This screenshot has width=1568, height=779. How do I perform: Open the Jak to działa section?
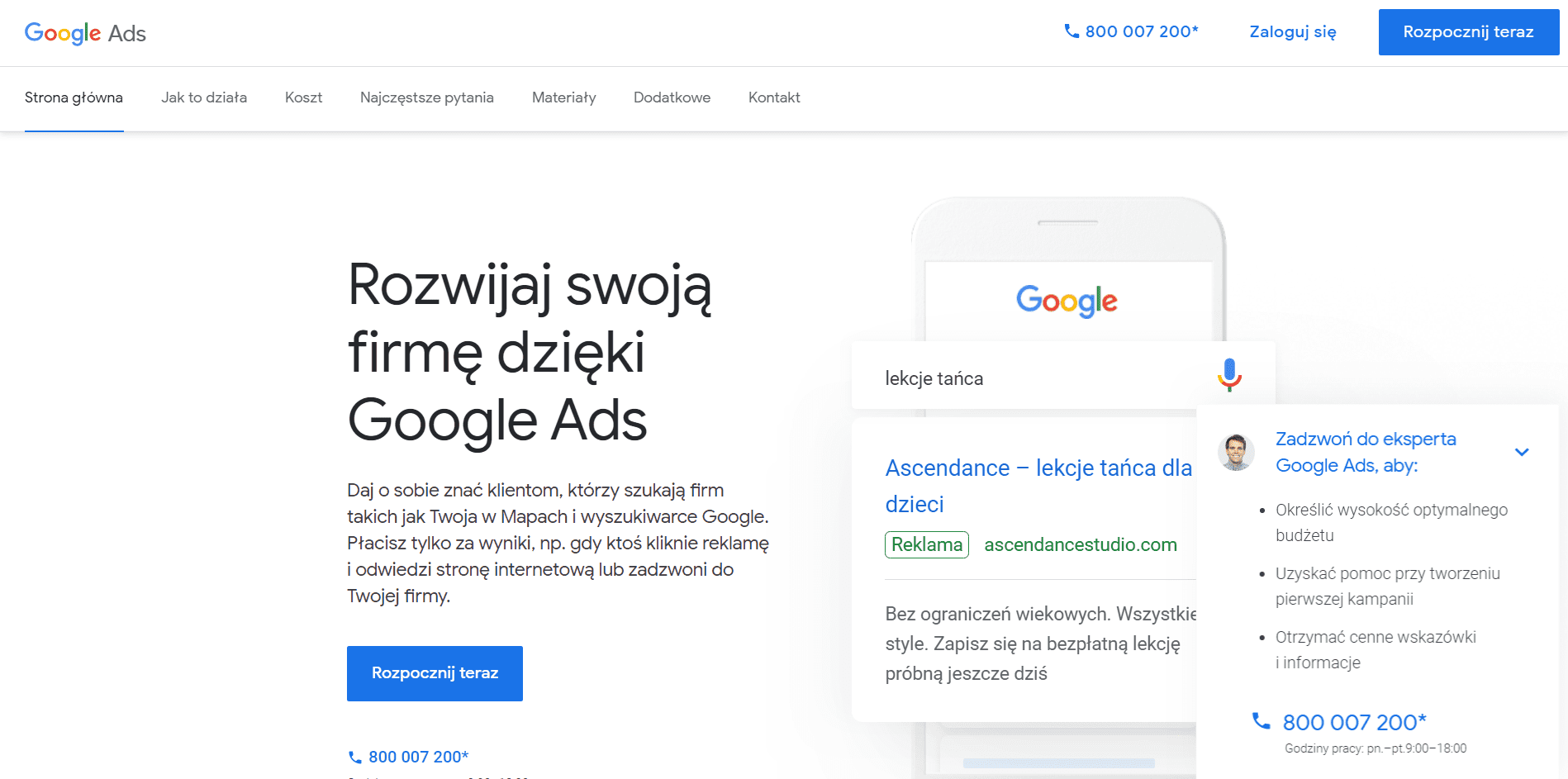[203, 97]
